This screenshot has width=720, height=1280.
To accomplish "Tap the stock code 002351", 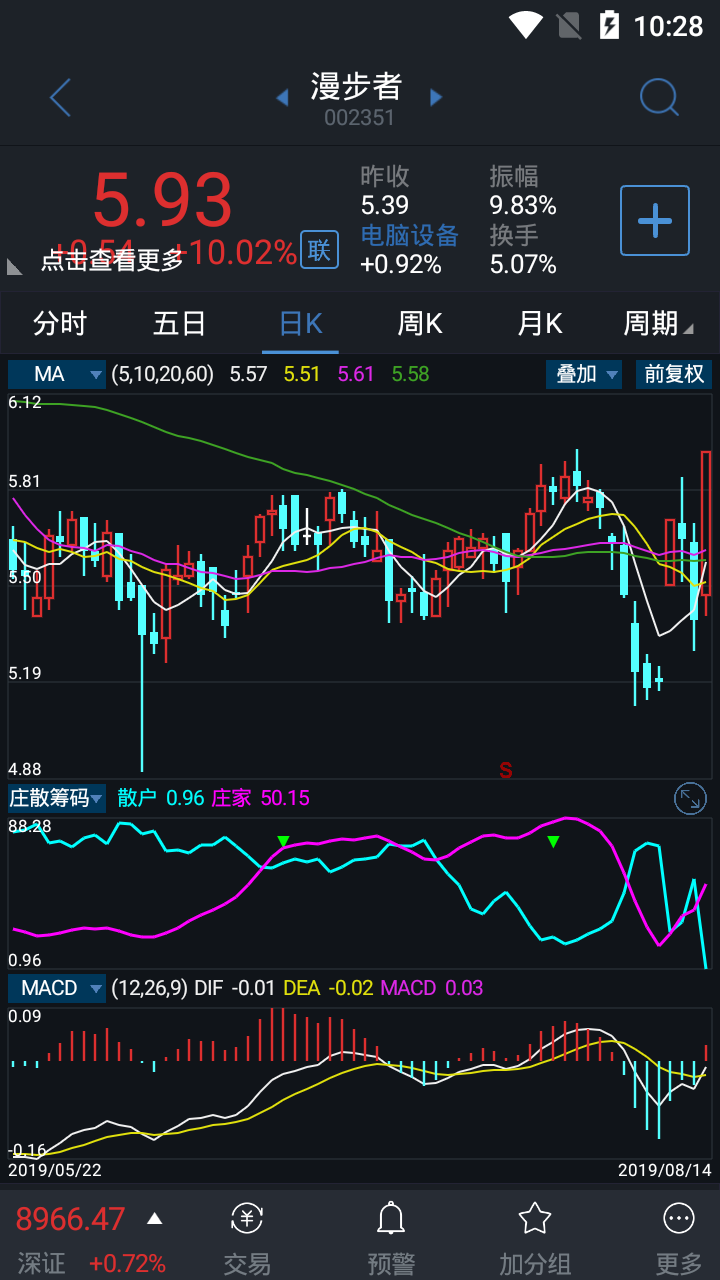I will pos(359,117).
